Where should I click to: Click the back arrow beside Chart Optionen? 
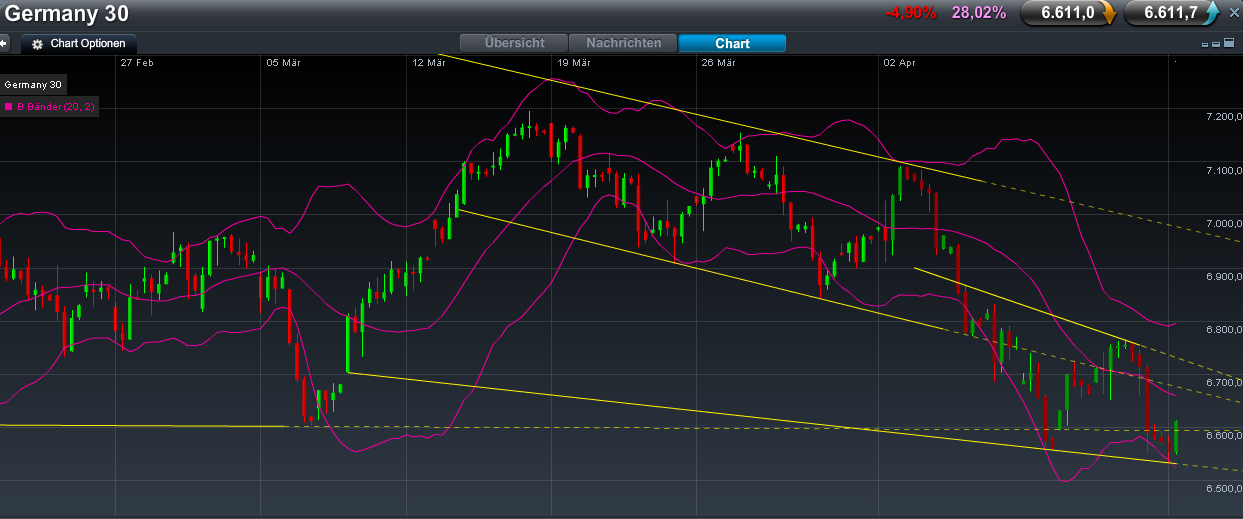[3, 44]
